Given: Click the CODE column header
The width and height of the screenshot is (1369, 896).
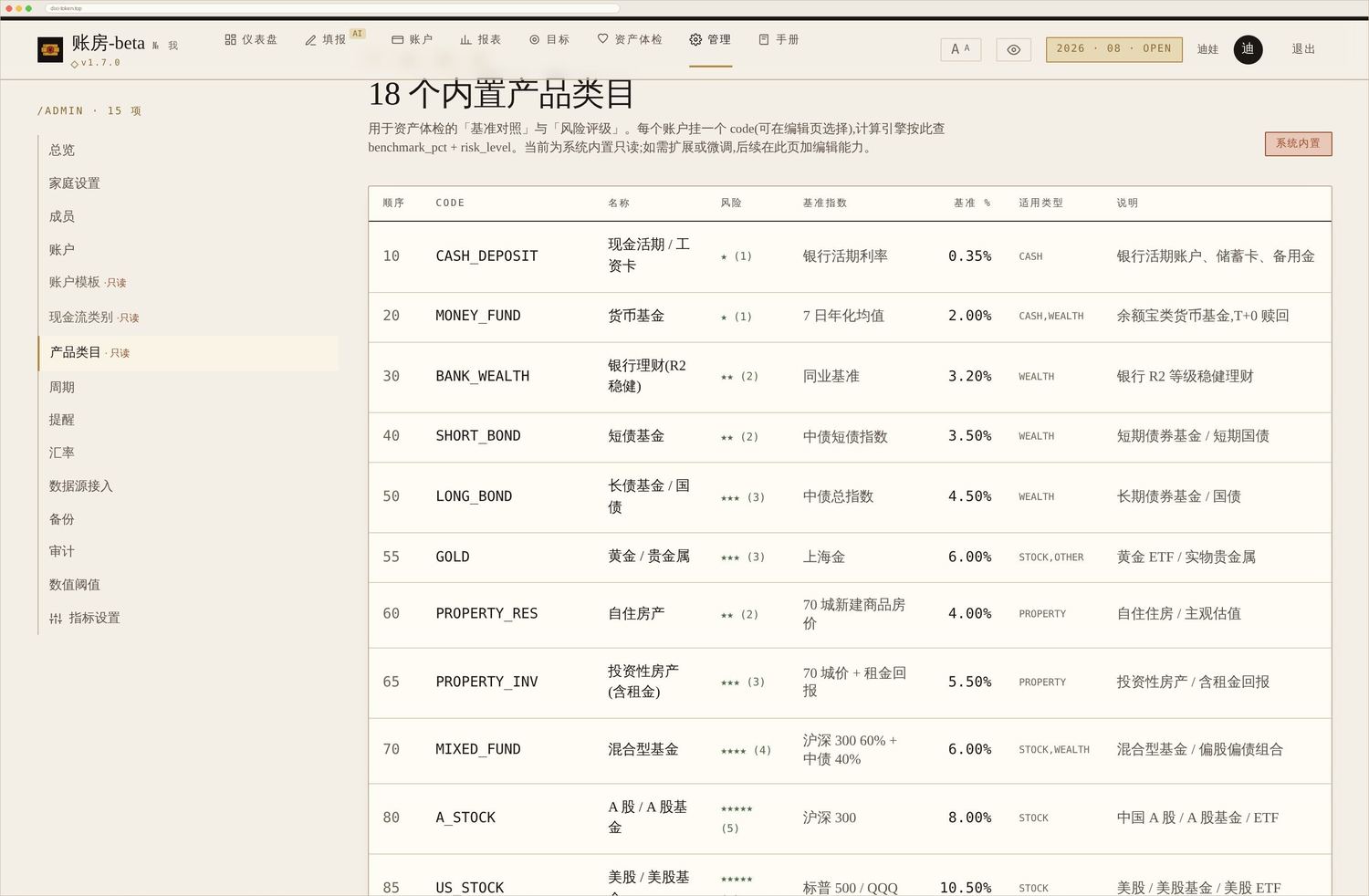Looking at the screenshot, I should click(x=450, y=203).
